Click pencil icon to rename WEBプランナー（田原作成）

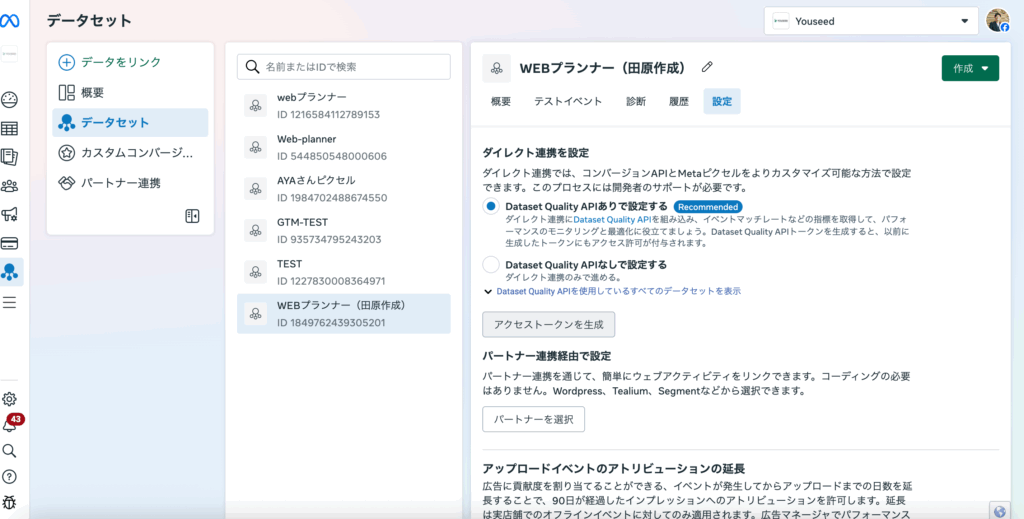coord(707,68)
